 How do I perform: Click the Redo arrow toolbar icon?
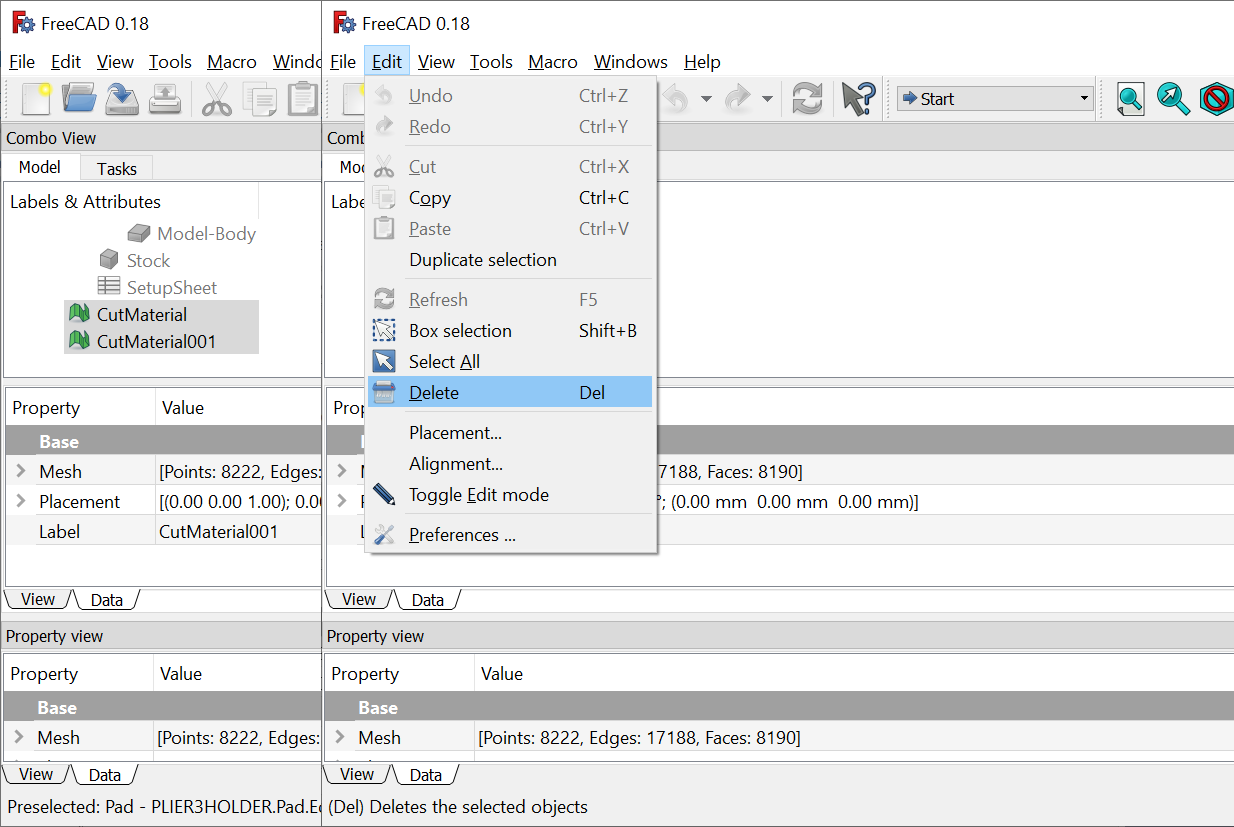pos(737,98)
